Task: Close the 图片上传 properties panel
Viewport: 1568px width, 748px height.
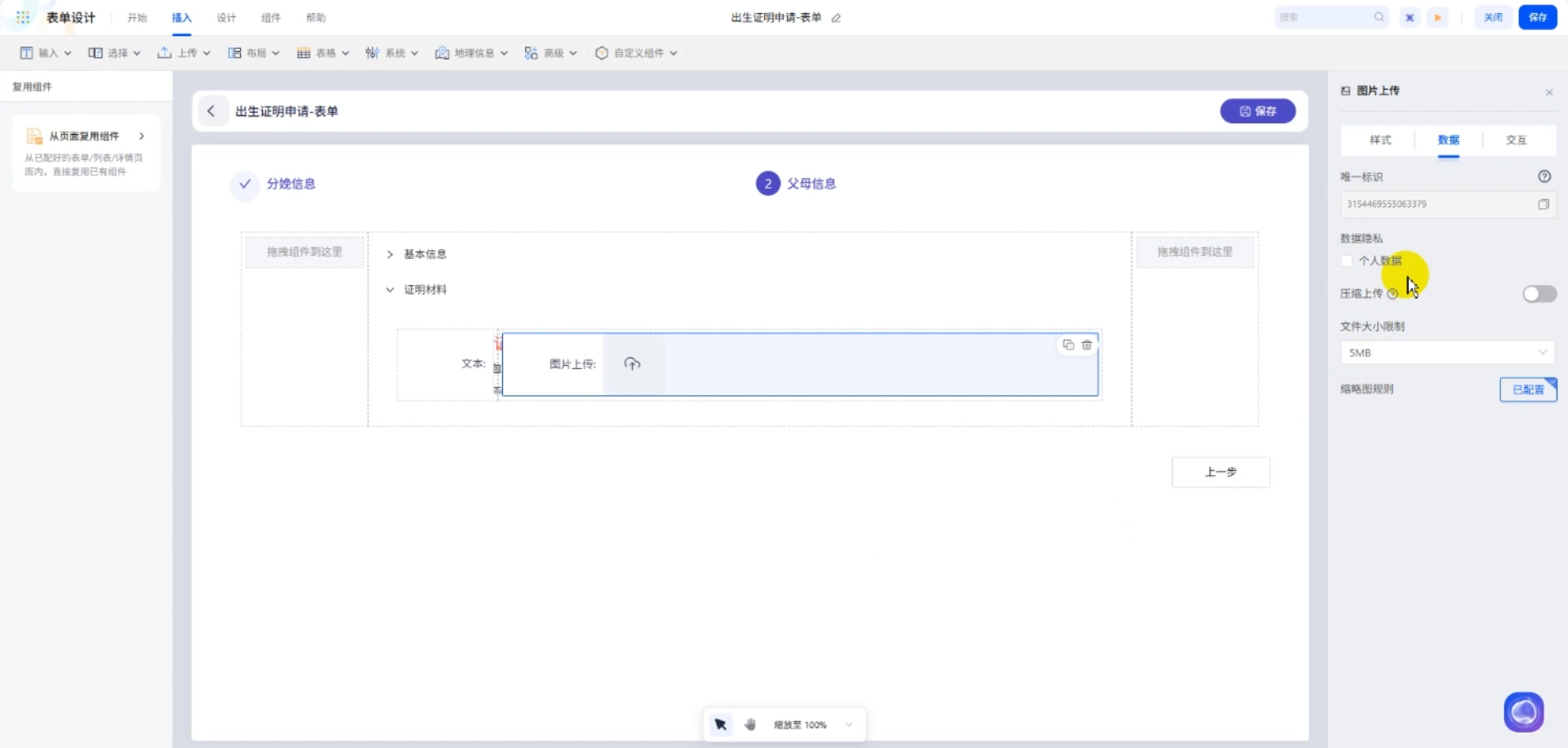Action: click(x=1549, y=92)
